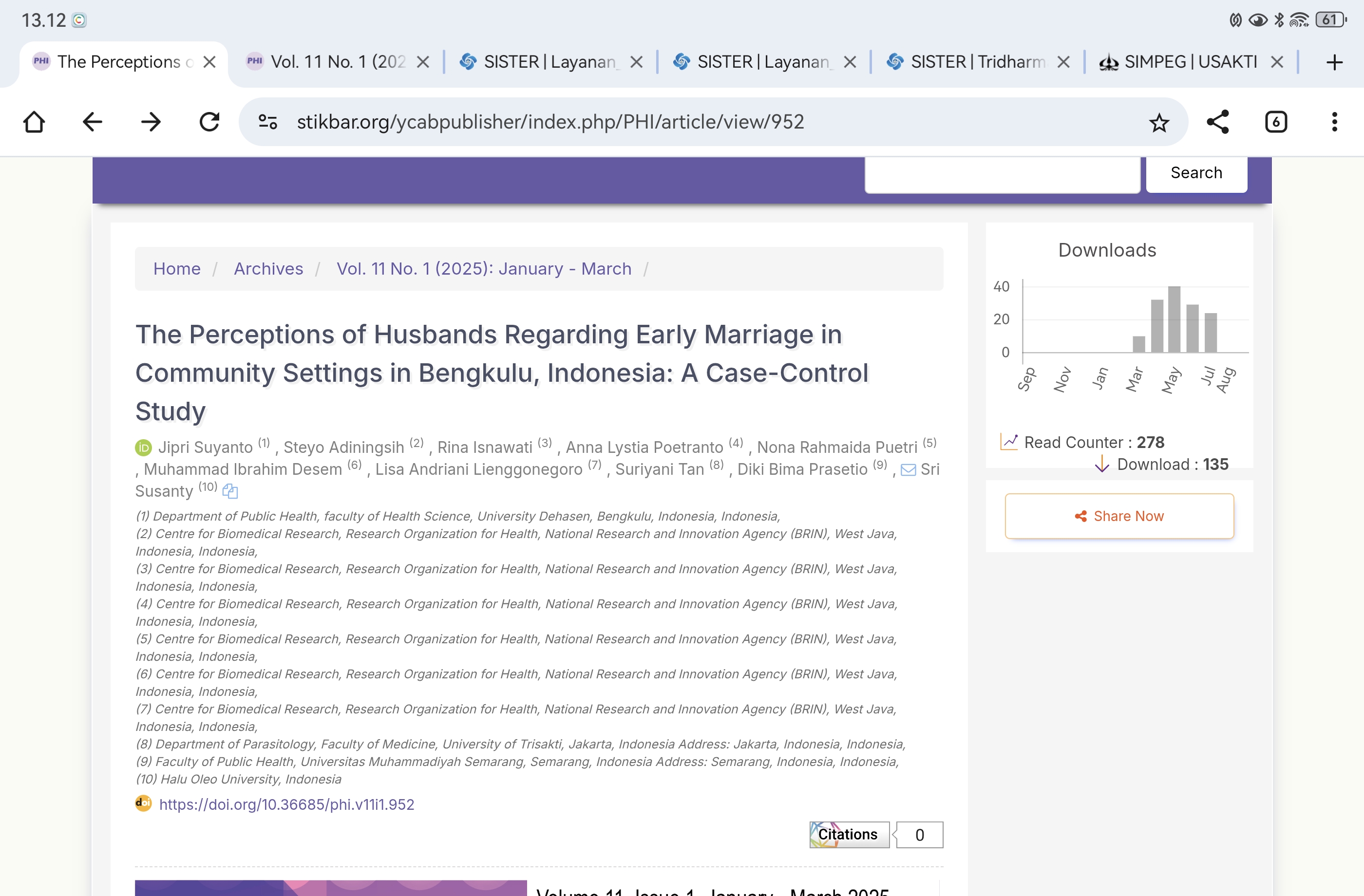Navigate back with the back arrow
Screen dimensions: 1364x896
click(x=92, y=121)
